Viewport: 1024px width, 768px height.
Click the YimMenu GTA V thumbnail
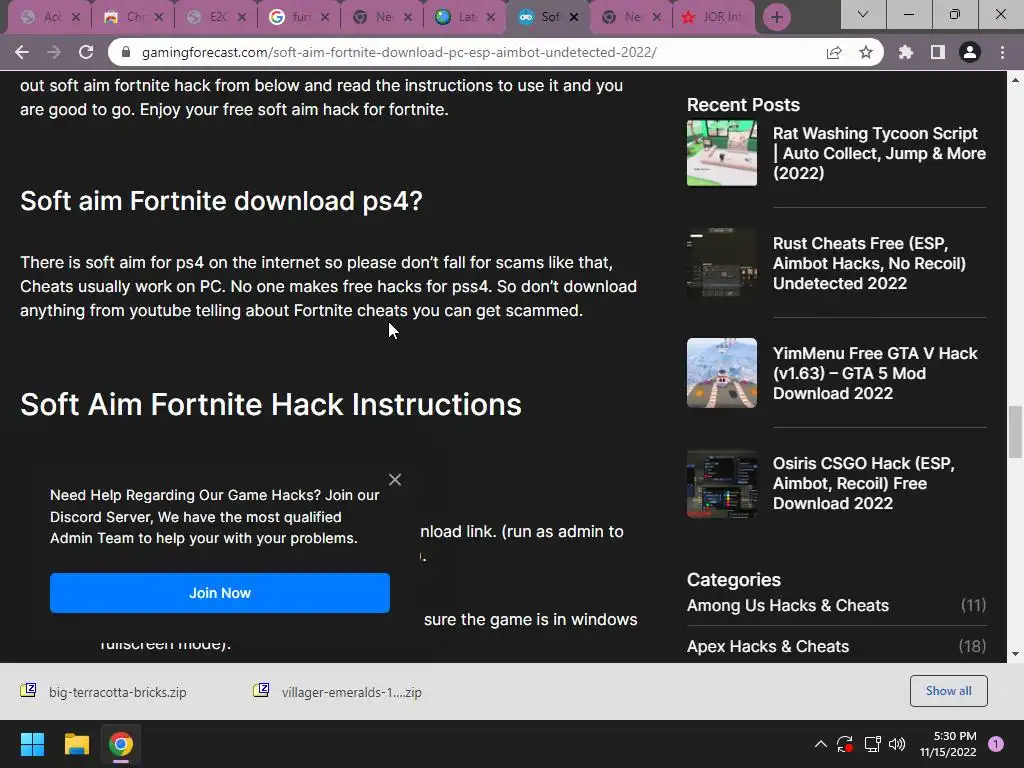[x=722, y=372]
